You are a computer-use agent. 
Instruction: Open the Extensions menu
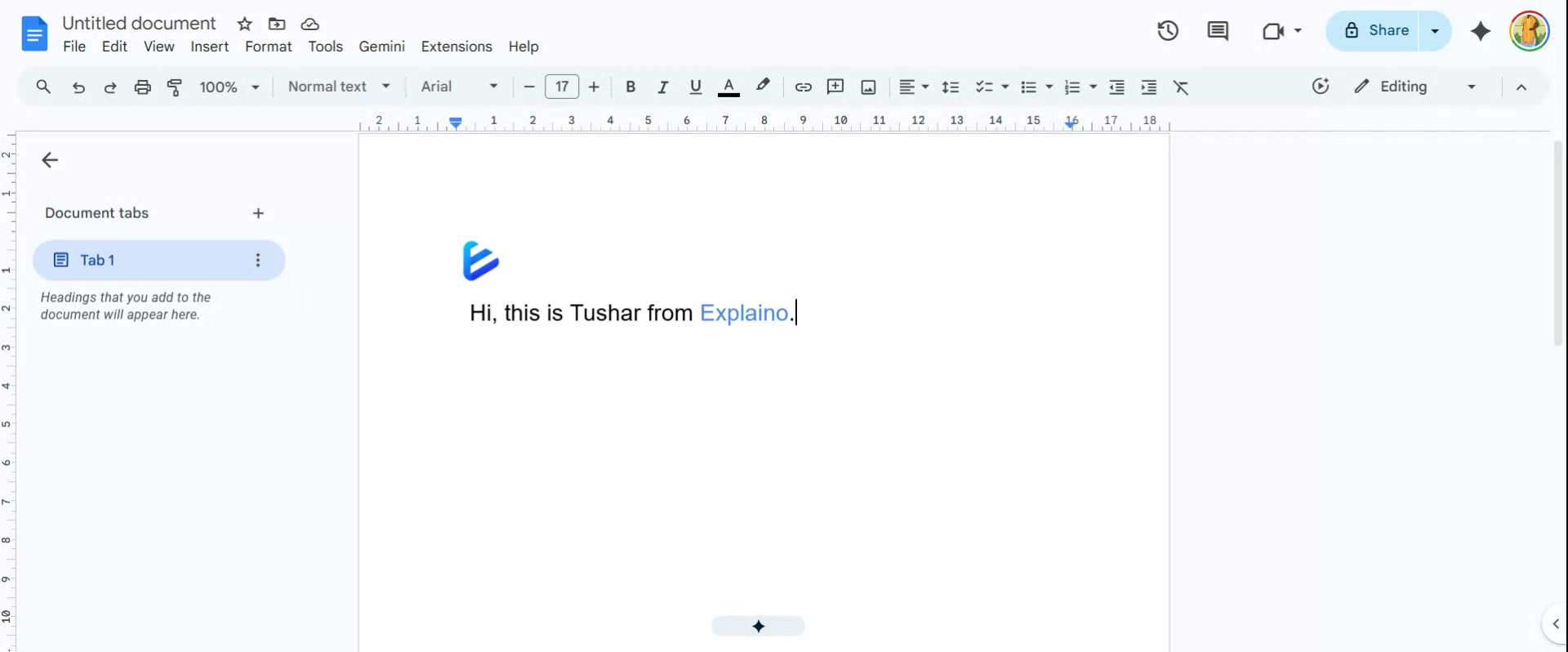click(x=457, y=47)
